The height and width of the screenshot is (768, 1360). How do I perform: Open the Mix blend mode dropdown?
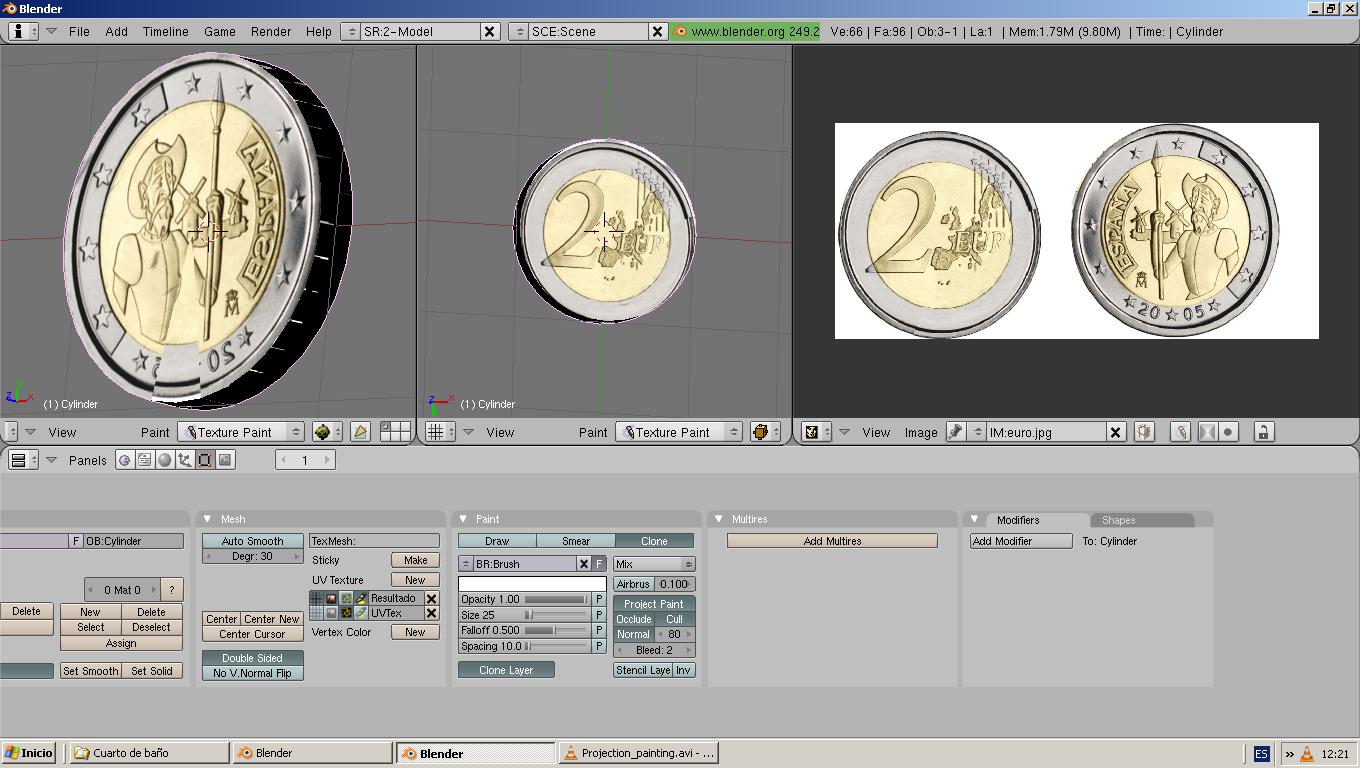click(x=654, y=564)
